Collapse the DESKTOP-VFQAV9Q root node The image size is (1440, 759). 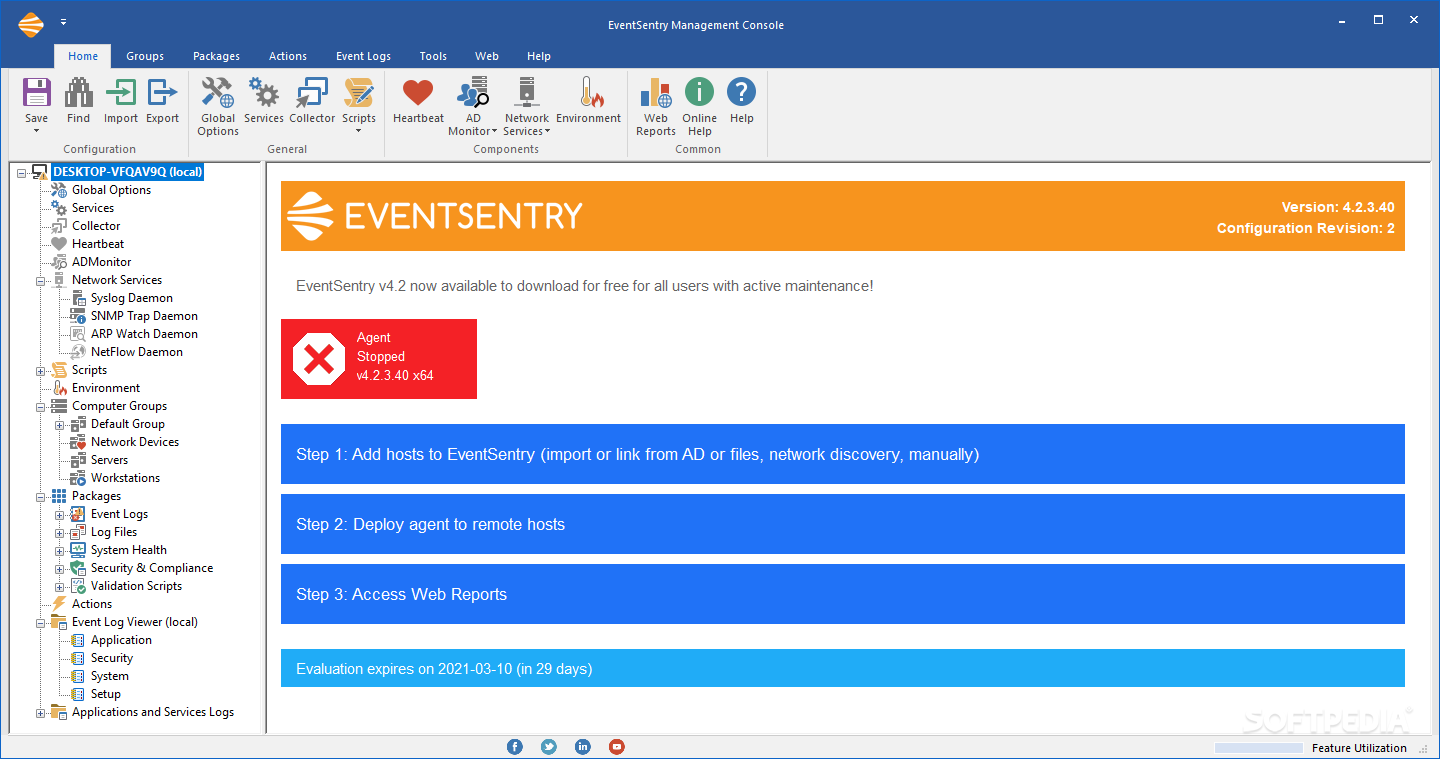coord(22,172)
